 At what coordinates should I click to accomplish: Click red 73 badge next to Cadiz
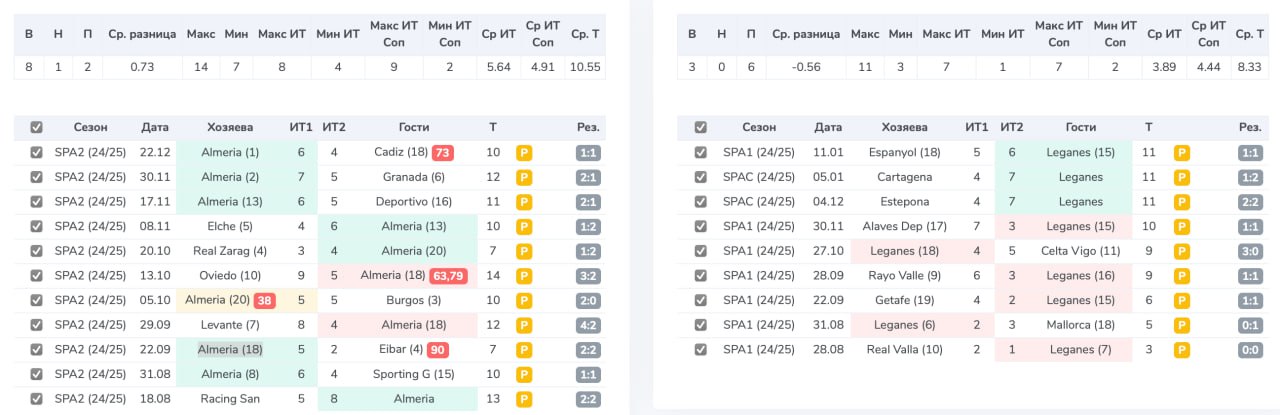443,153
